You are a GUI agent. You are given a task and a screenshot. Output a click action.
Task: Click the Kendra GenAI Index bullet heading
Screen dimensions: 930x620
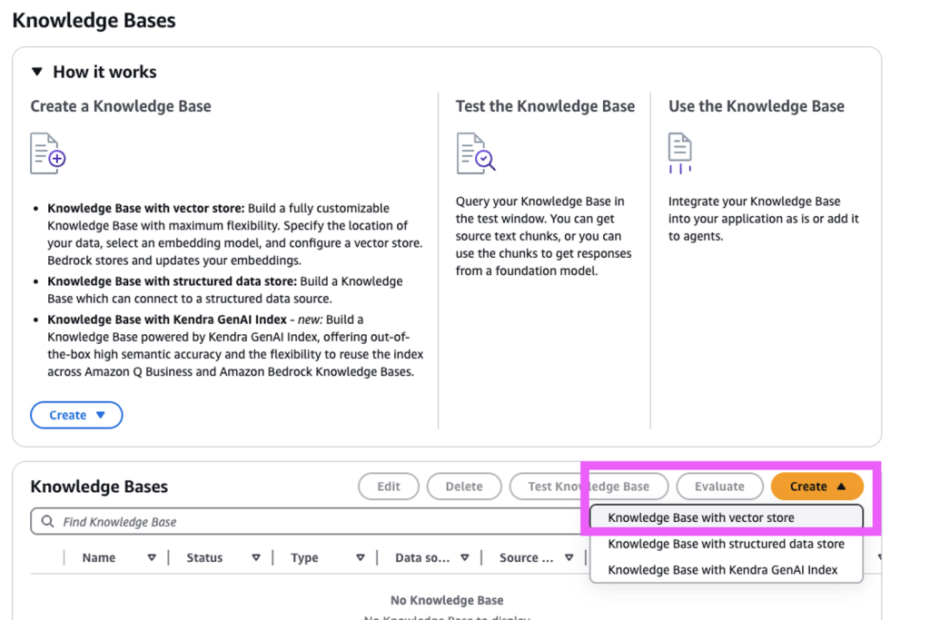167,319
